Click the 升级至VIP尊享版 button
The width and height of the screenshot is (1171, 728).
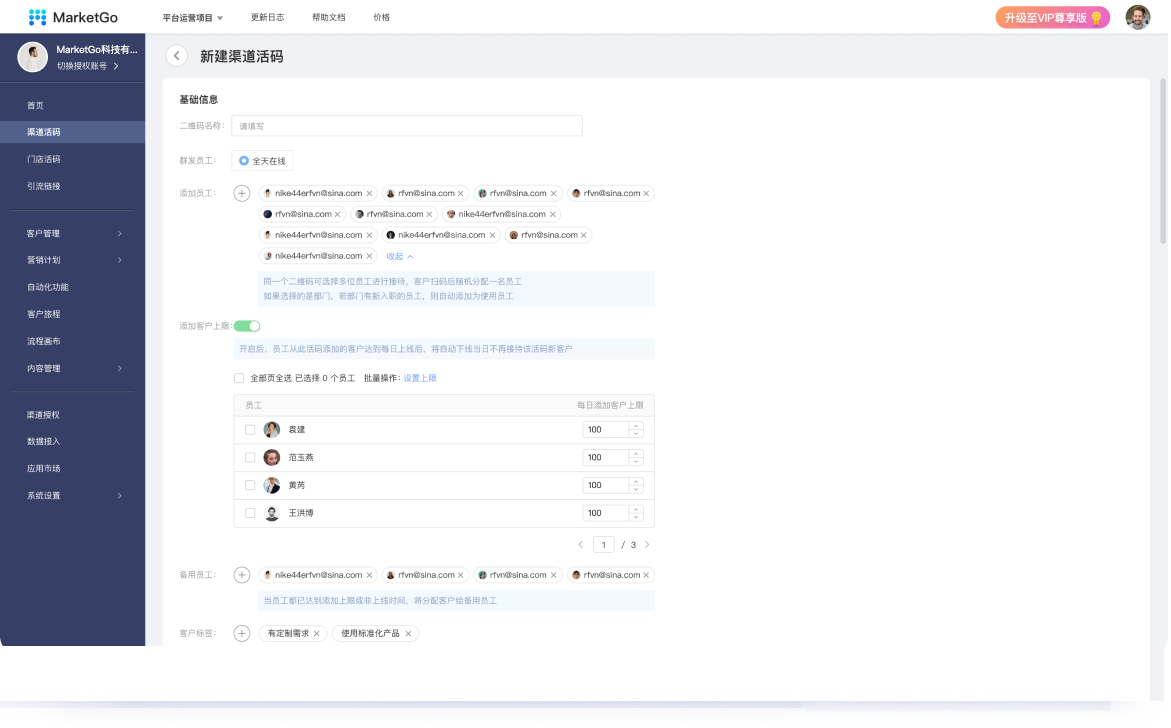click(1052, 17)
